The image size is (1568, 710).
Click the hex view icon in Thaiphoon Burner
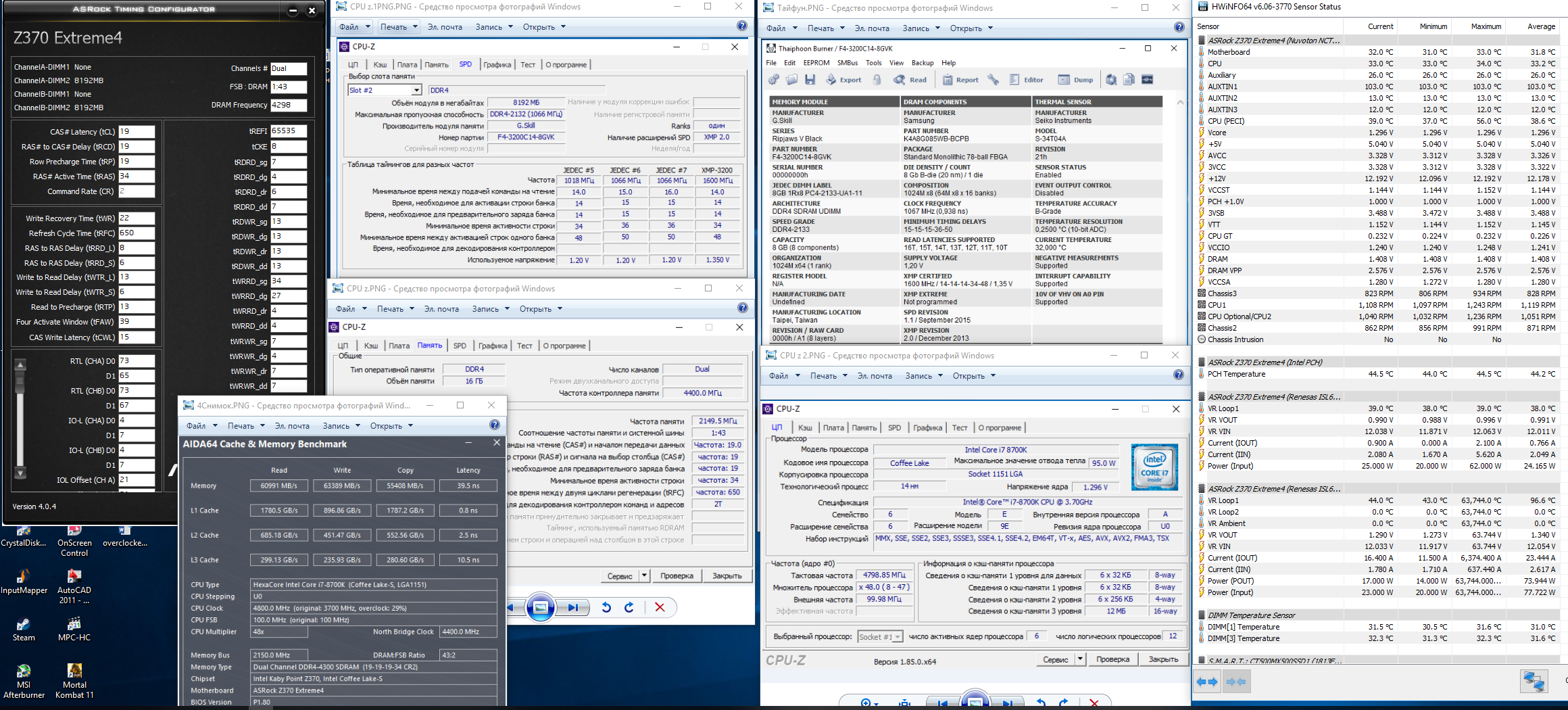[1147, 80]
